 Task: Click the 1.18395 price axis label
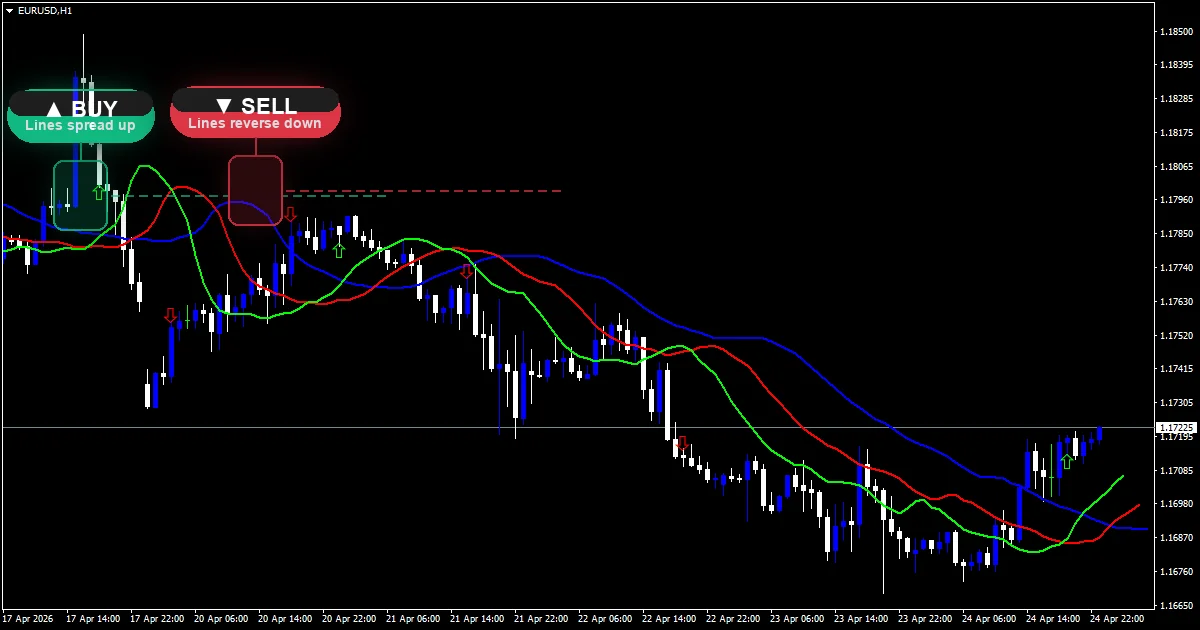1176,65
